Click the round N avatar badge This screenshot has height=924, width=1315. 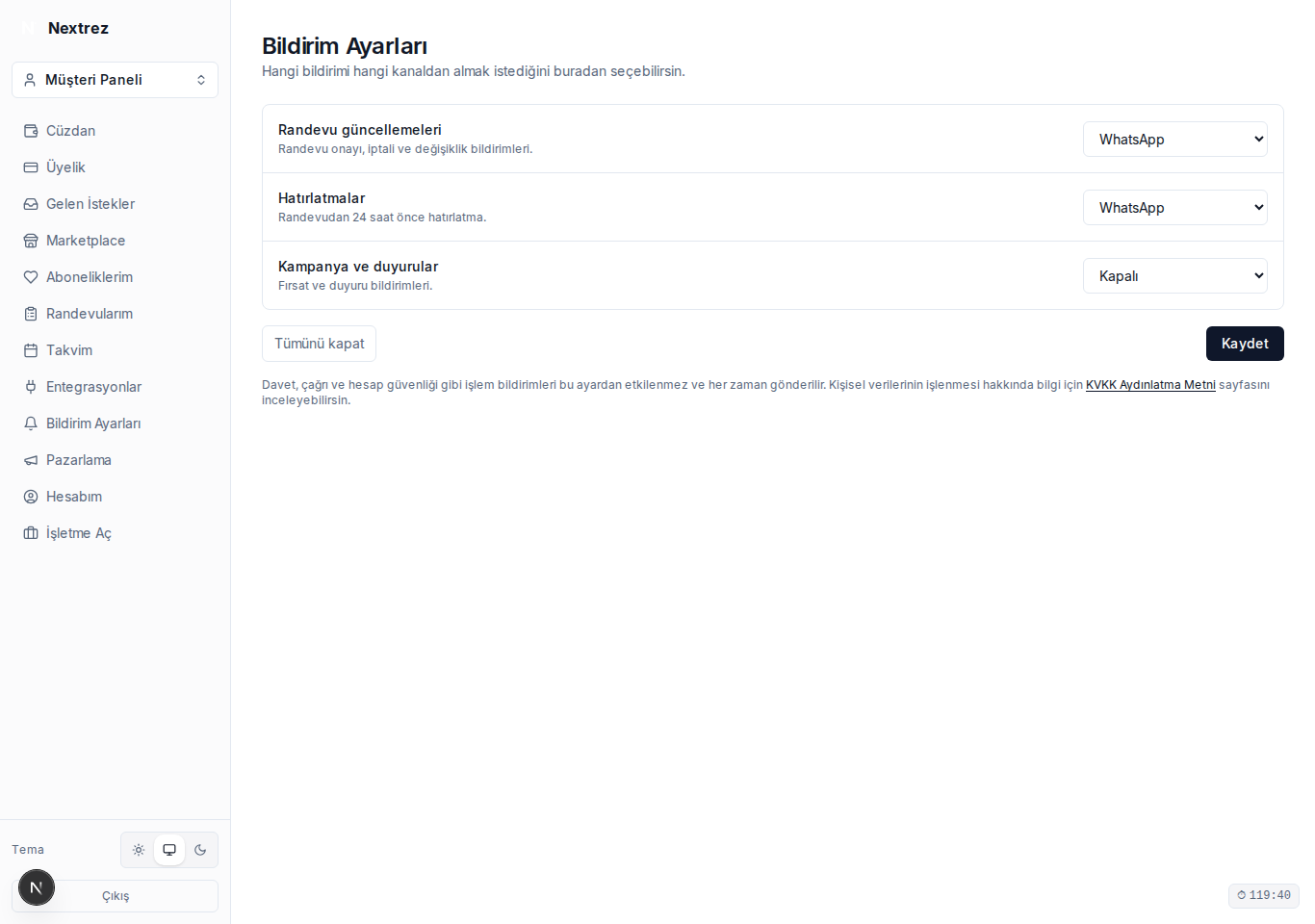[x=37, y=887]
